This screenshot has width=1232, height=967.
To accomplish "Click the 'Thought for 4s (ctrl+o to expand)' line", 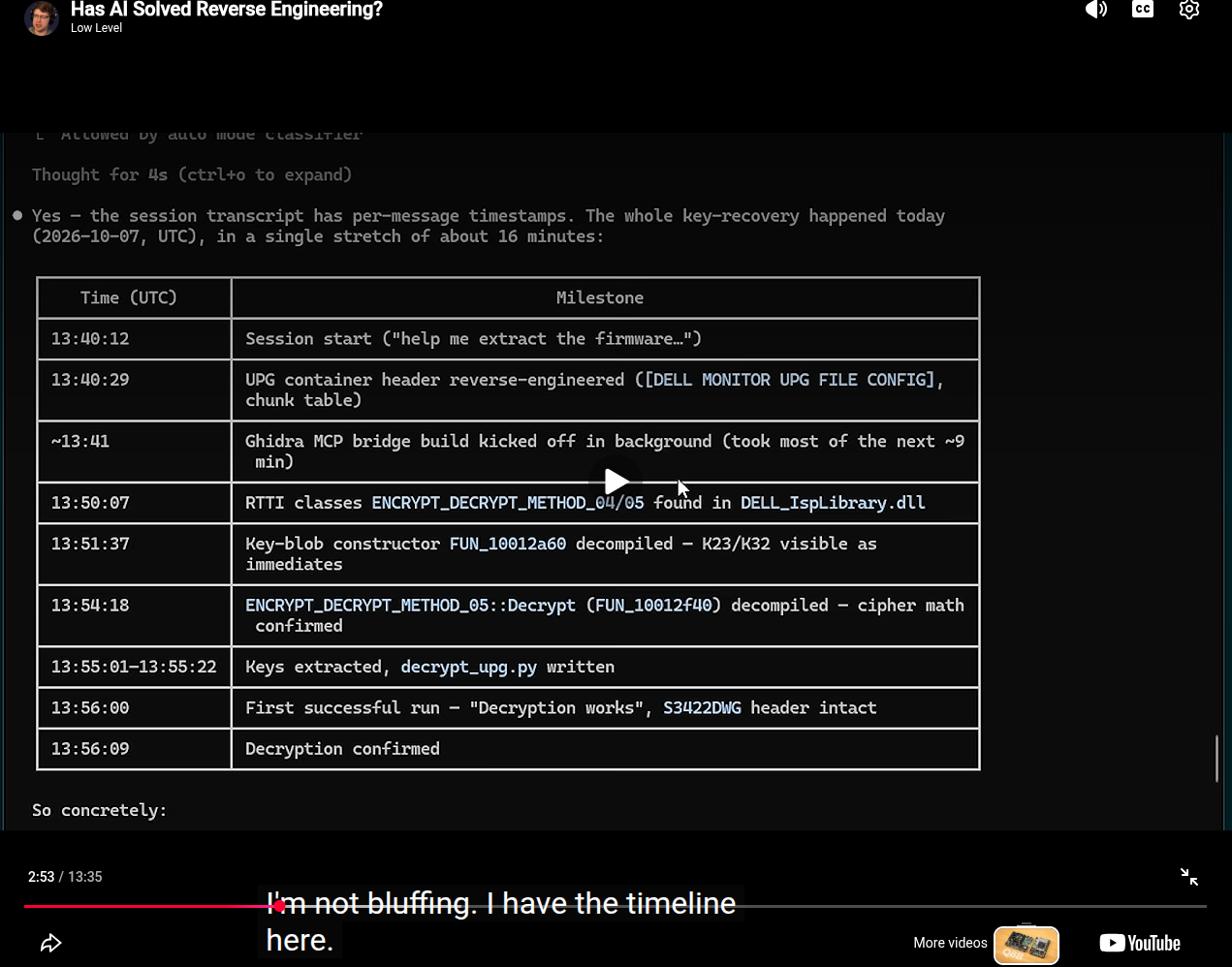I will click(x=192, y=175).
